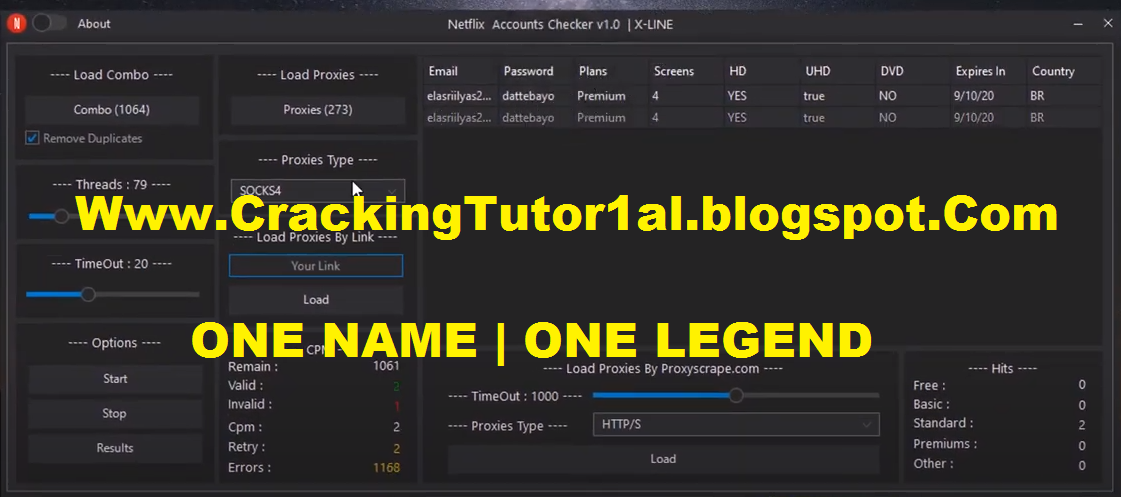This screenshot has height=497, width=1121.
Task: Click the Expires In column header
Action: coord(980,72)
